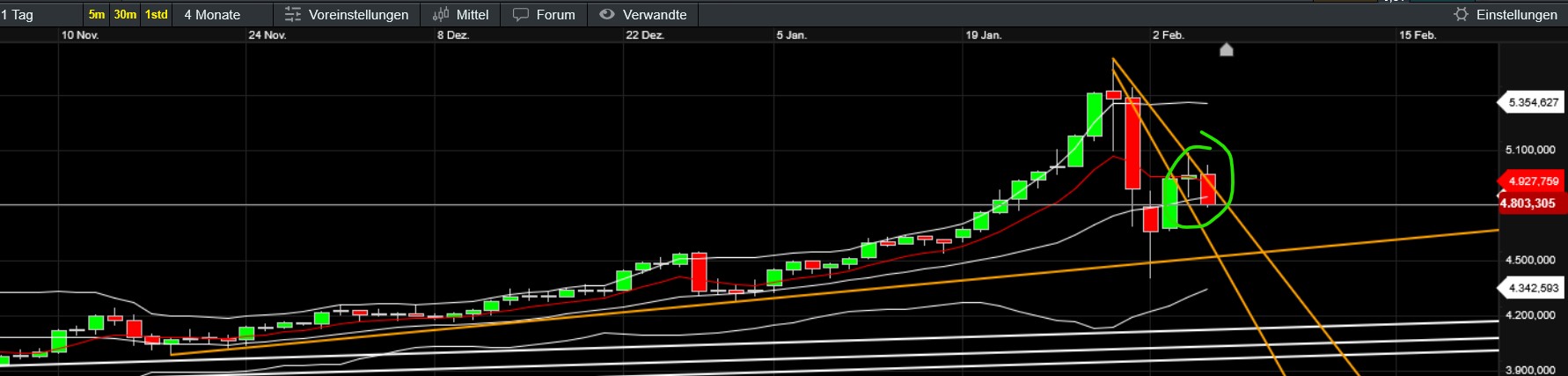Select the 5m timeframe button
The image size is (1568, 376).
coord(97,14)
